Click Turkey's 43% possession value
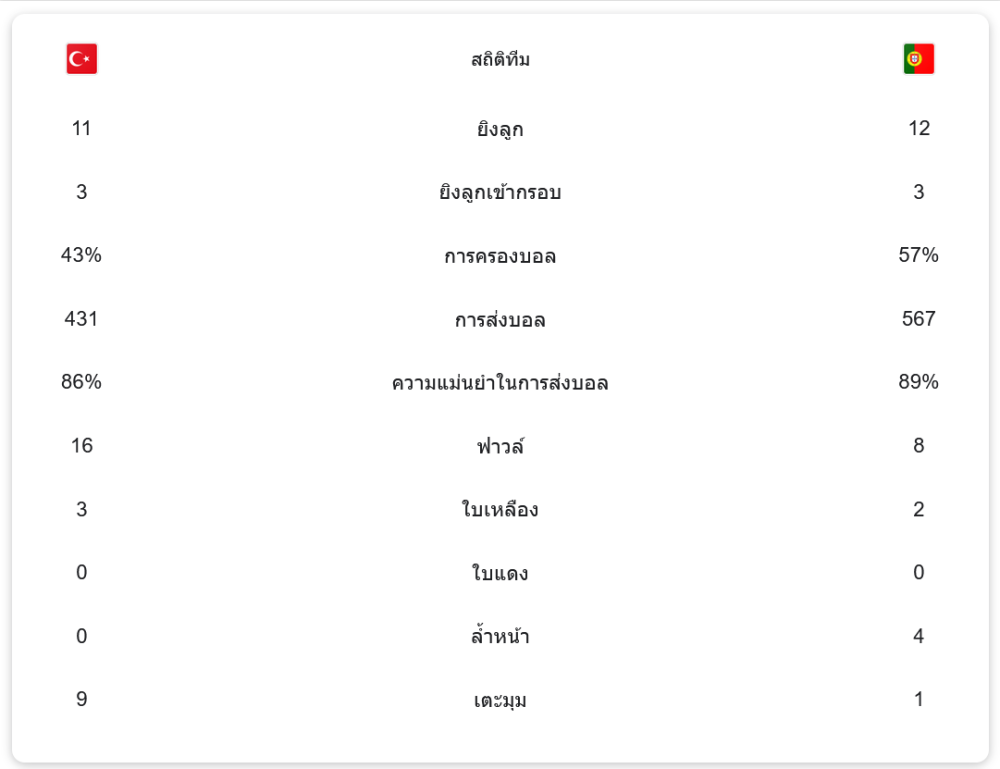The width and height of the screenshot is (1000, 769). (x=81, y=255)
